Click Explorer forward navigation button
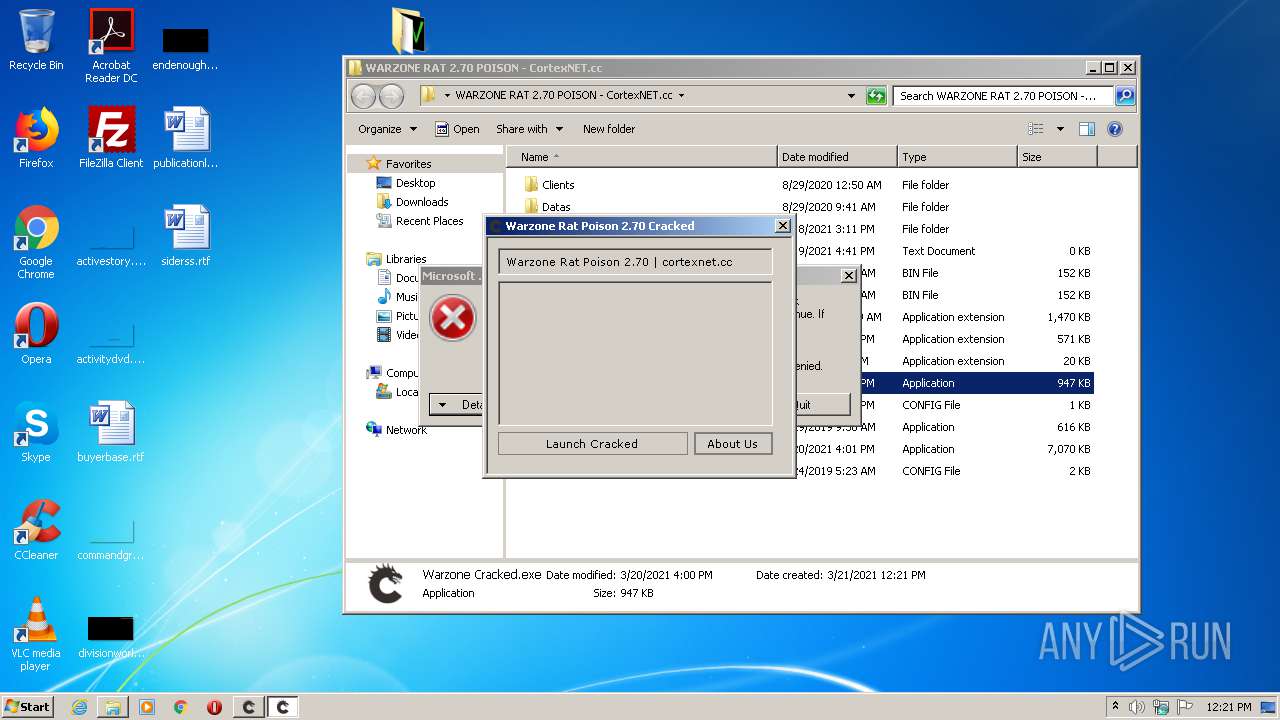The width and height of the screenshot is (1280, 720). click(391, 96)
